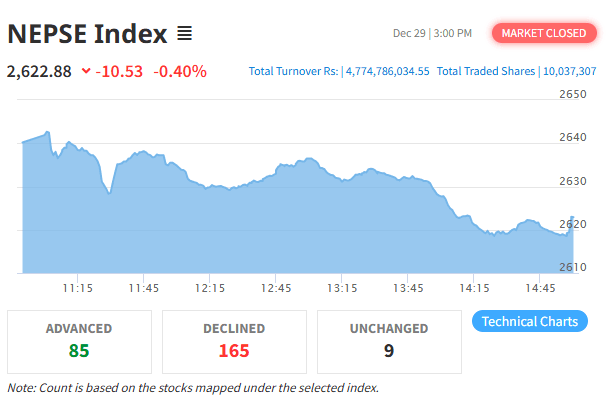Click the red down arrow indicator
The image size is (610, 419).
(x=85, y=71)
